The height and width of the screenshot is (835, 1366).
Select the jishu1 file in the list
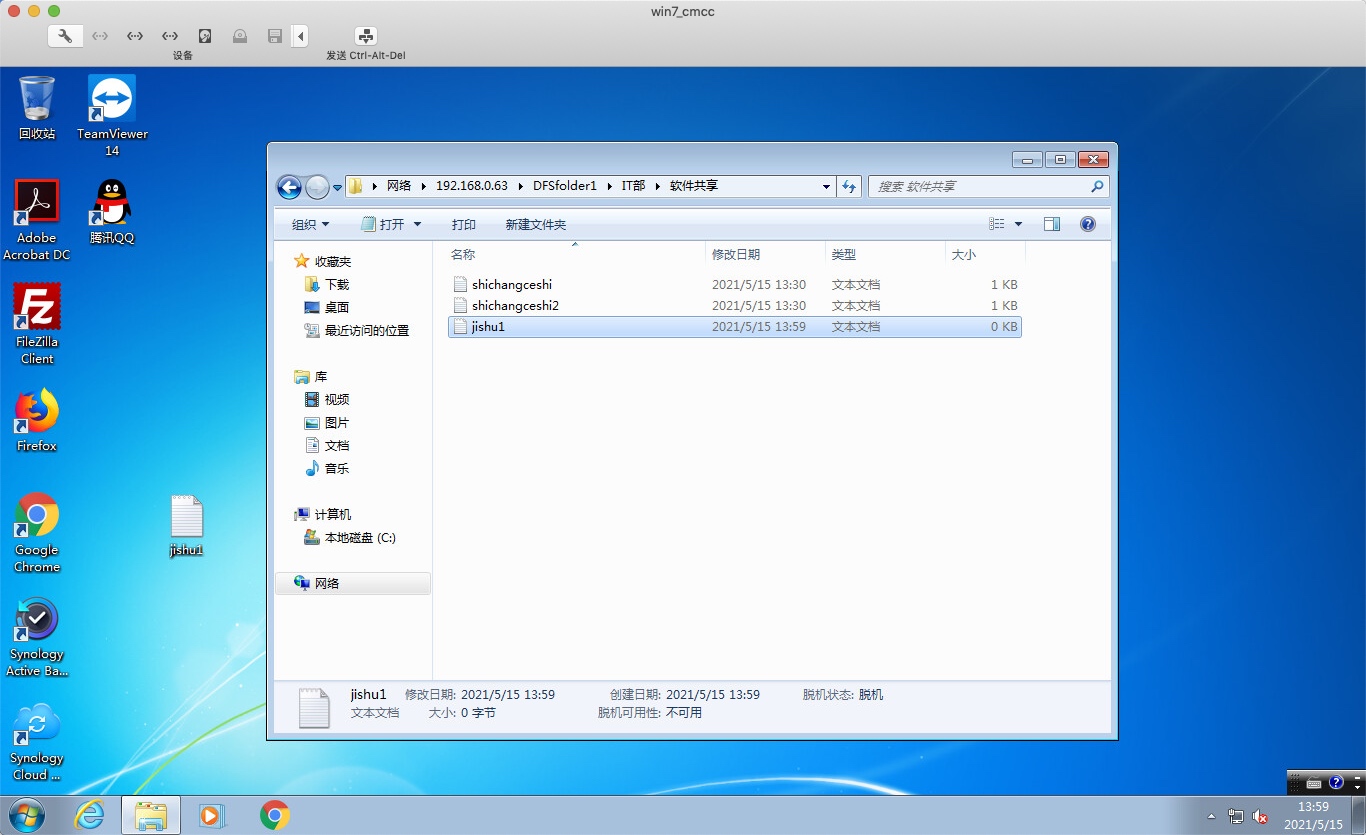(735, 326)
